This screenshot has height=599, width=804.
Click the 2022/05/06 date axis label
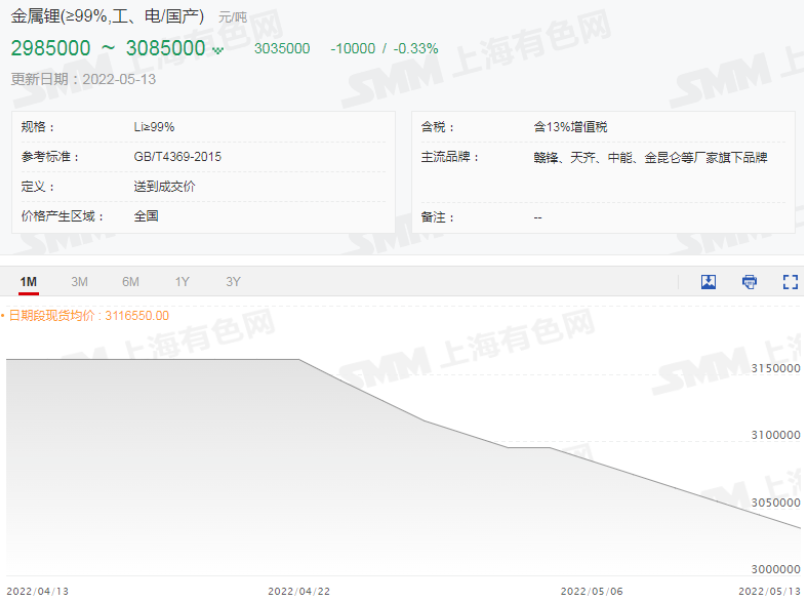pos(592,591)
